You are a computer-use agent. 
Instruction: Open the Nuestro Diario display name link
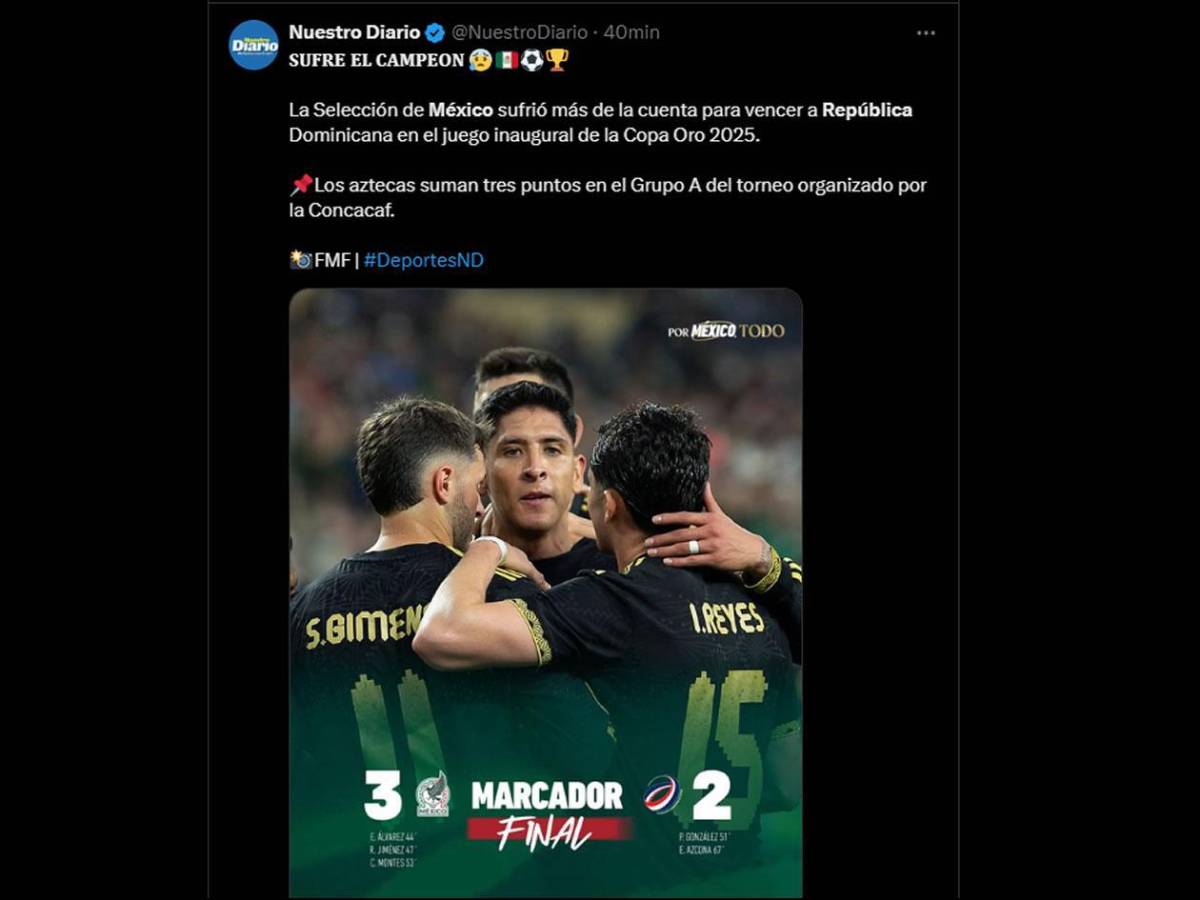[x=355, y=32]
